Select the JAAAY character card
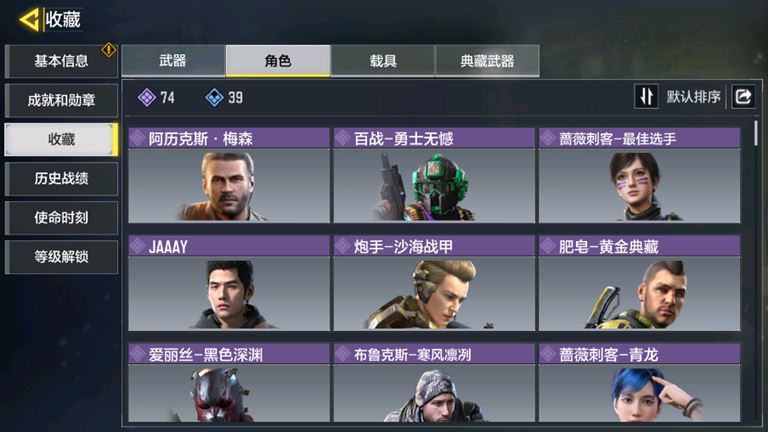The height and width of the screenshot is (432, 768). pos(229,283)
